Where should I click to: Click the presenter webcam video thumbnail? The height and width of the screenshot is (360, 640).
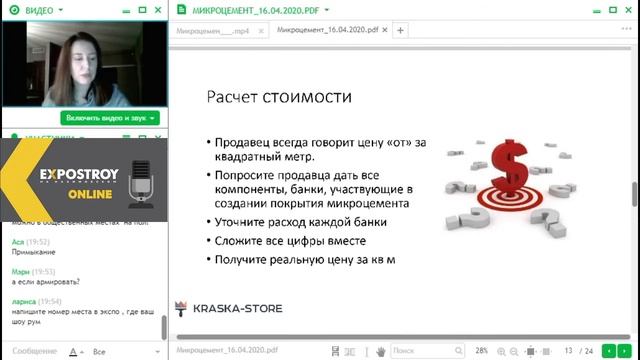point(85,64)
